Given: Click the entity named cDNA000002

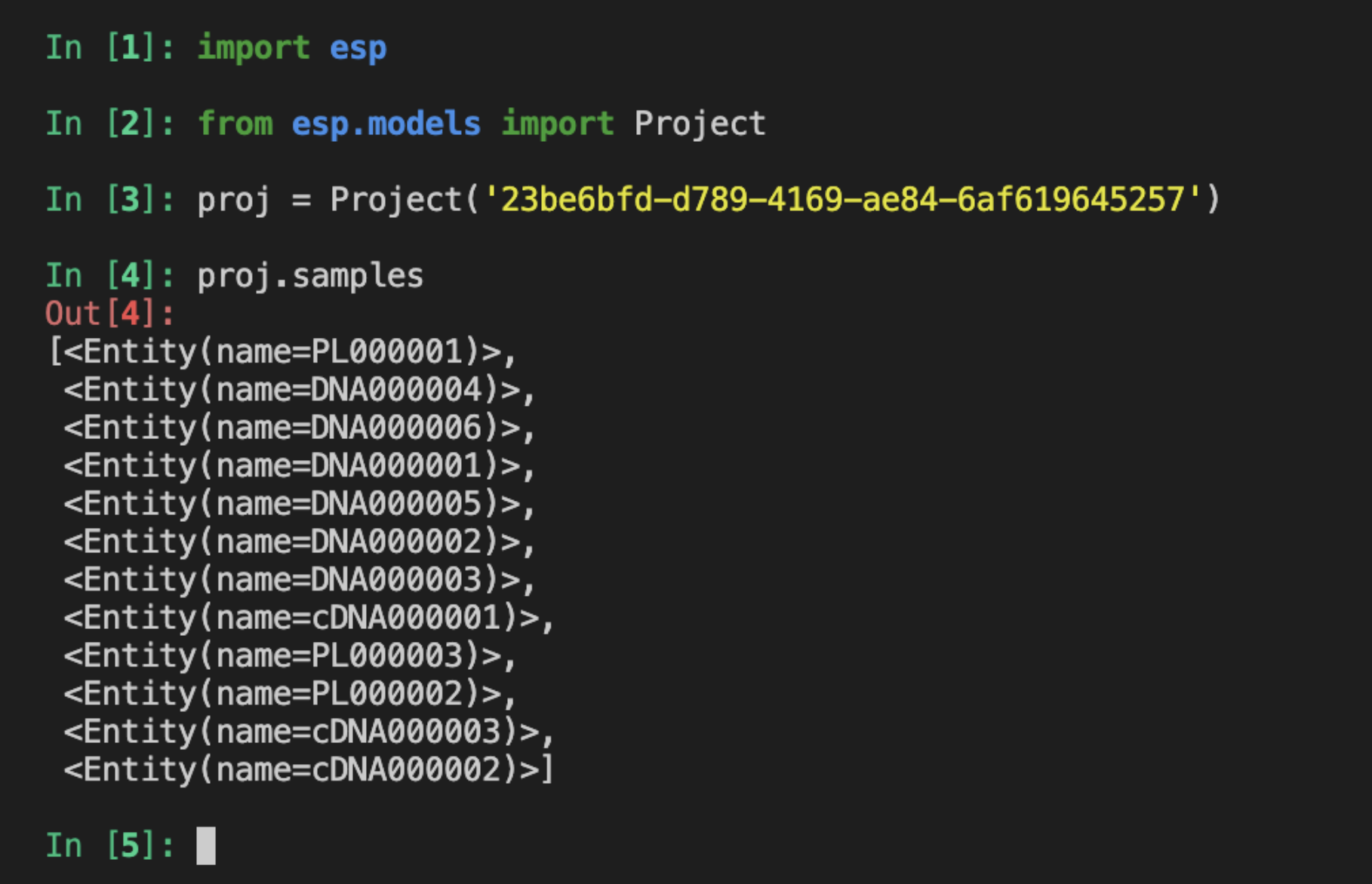Looking at the screenshot, I should (309, 770).
